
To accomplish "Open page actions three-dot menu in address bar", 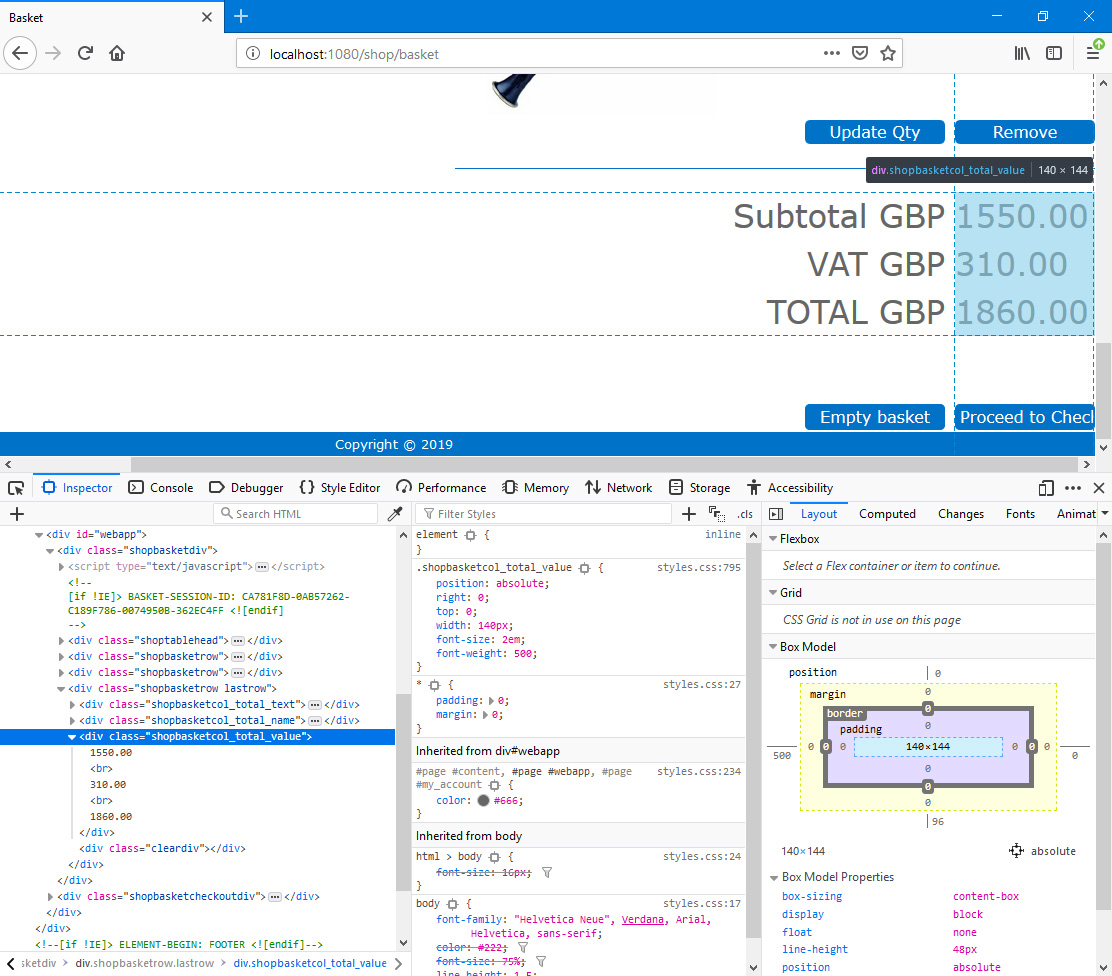I will coord(832,53).
